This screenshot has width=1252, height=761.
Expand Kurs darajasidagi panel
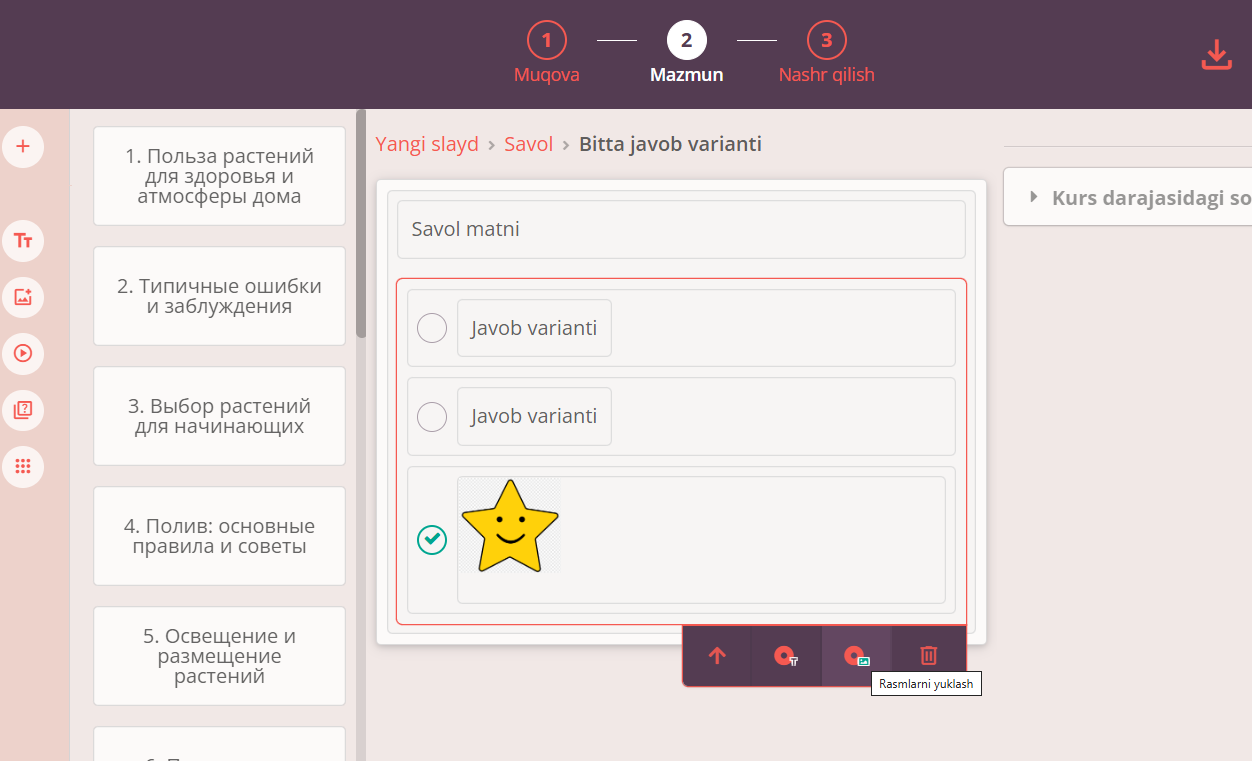pos(1130,197)
